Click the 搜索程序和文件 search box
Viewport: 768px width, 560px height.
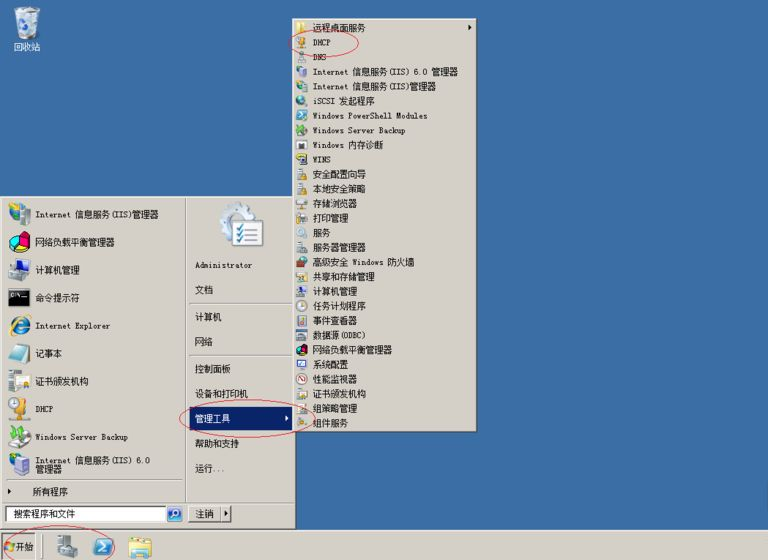(x=84, y=514)
